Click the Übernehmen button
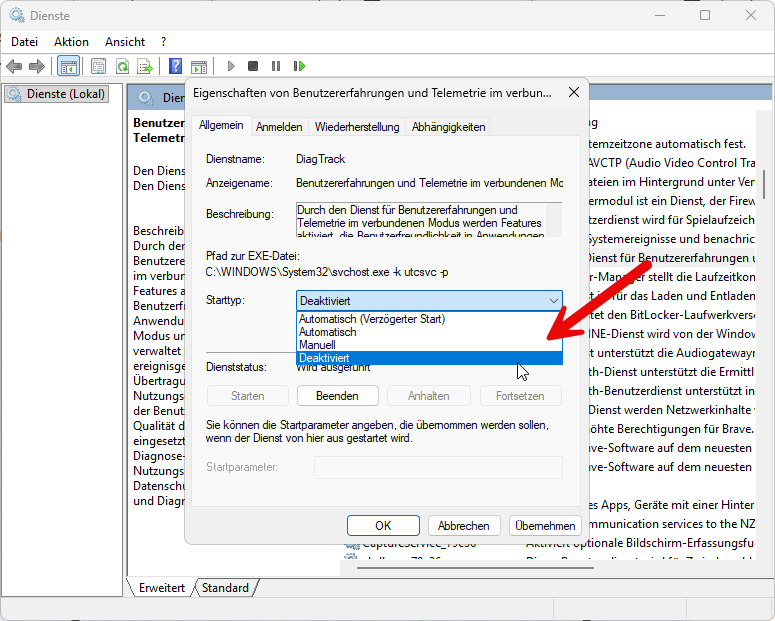Image resolution: width=775 pixels, height=621 pixels. (x=545, y=525)
